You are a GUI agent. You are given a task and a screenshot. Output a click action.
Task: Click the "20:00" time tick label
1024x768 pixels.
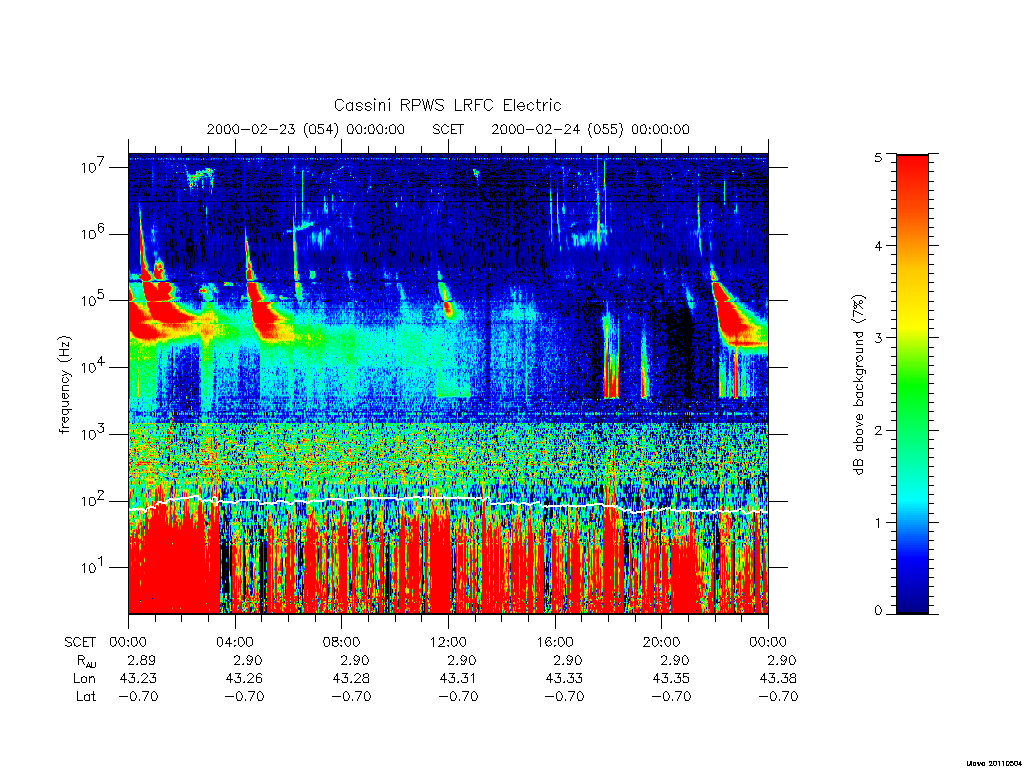[662, 642]
